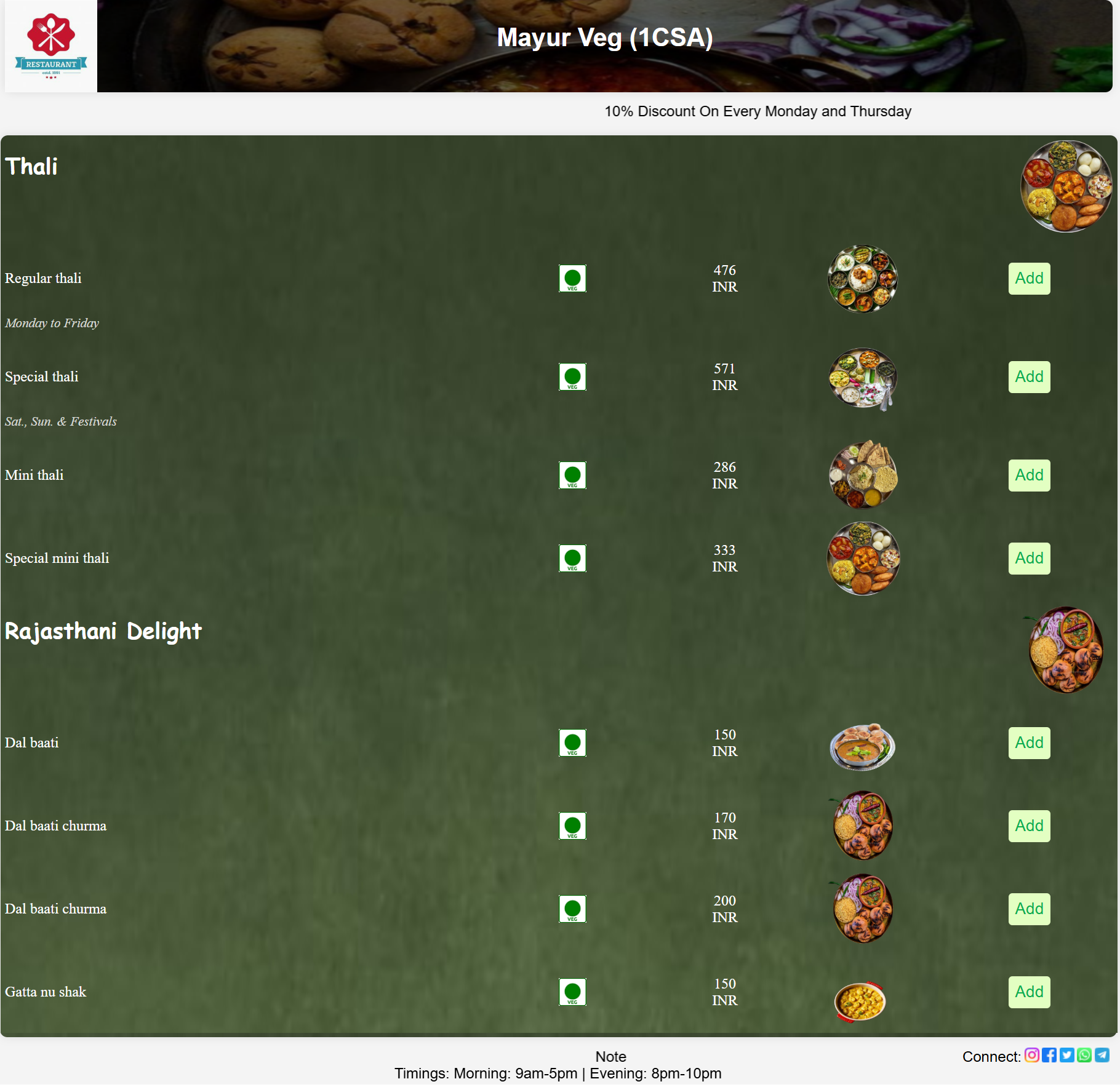This screenshot has height=1087, width=1120.
Task: Open the Thali category image
Action: point(1066,186)
